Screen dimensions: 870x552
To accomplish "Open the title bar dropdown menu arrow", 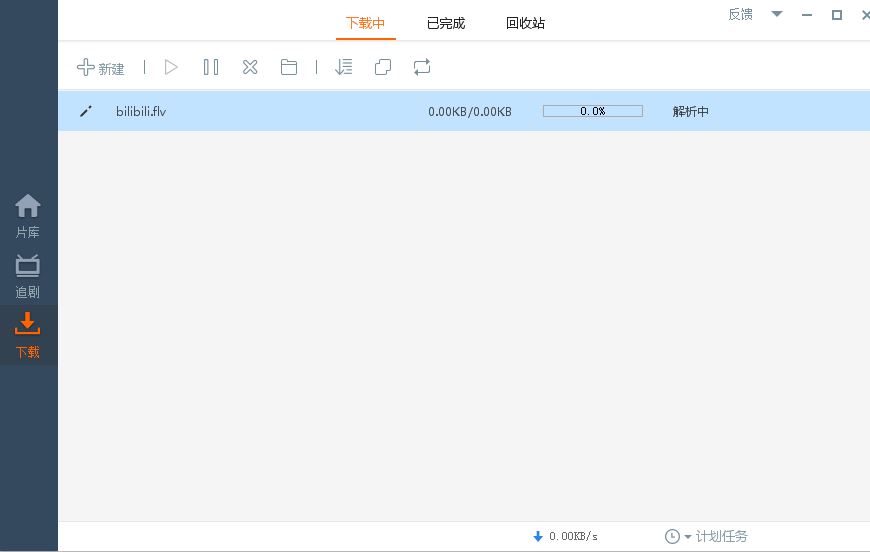I will [x=777, y=14].
